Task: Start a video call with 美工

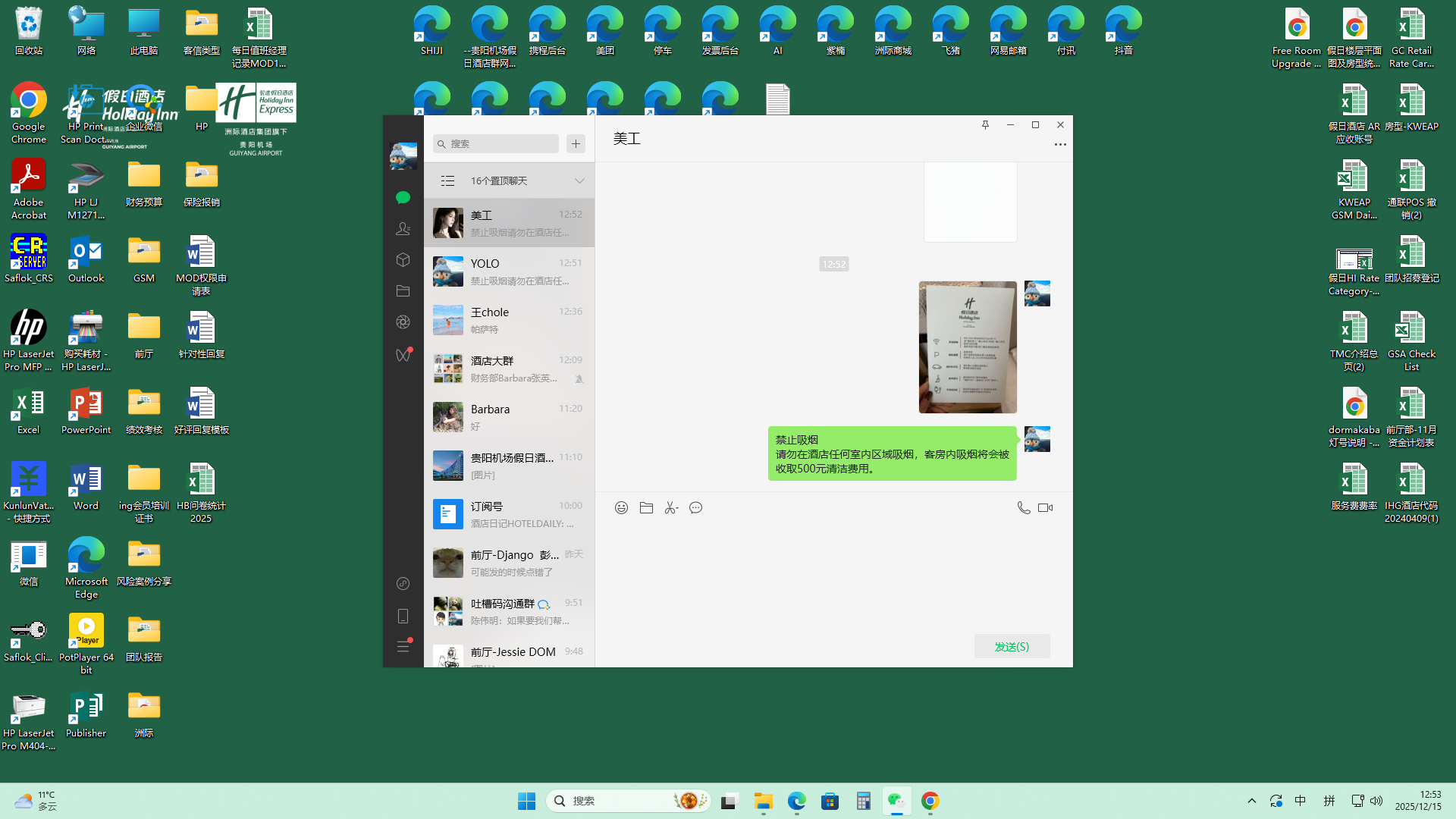Action: coord(1045,508)
